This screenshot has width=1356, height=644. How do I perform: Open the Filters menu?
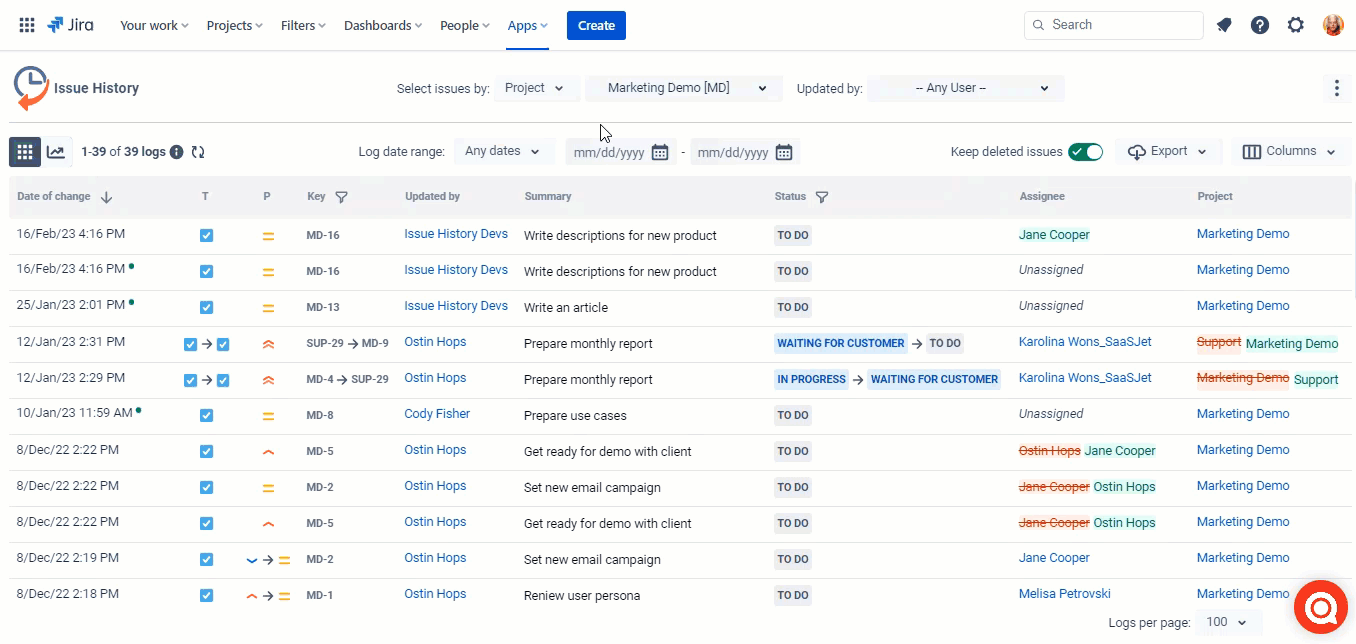[303, 25]
